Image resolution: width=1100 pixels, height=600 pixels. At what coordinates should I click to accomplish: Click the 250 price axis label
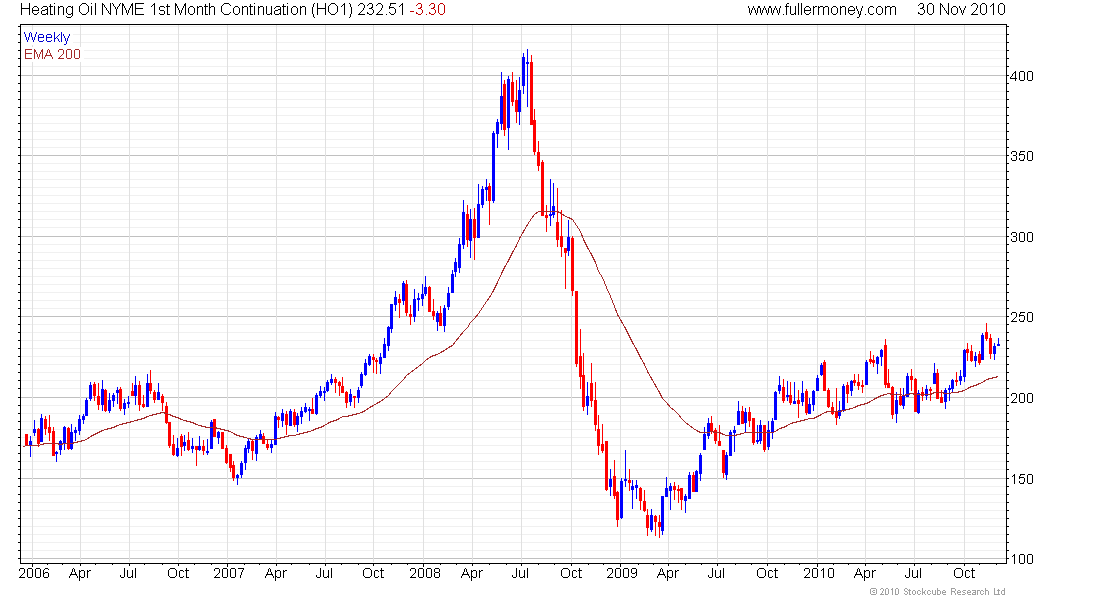click(x=1021, y=317)
